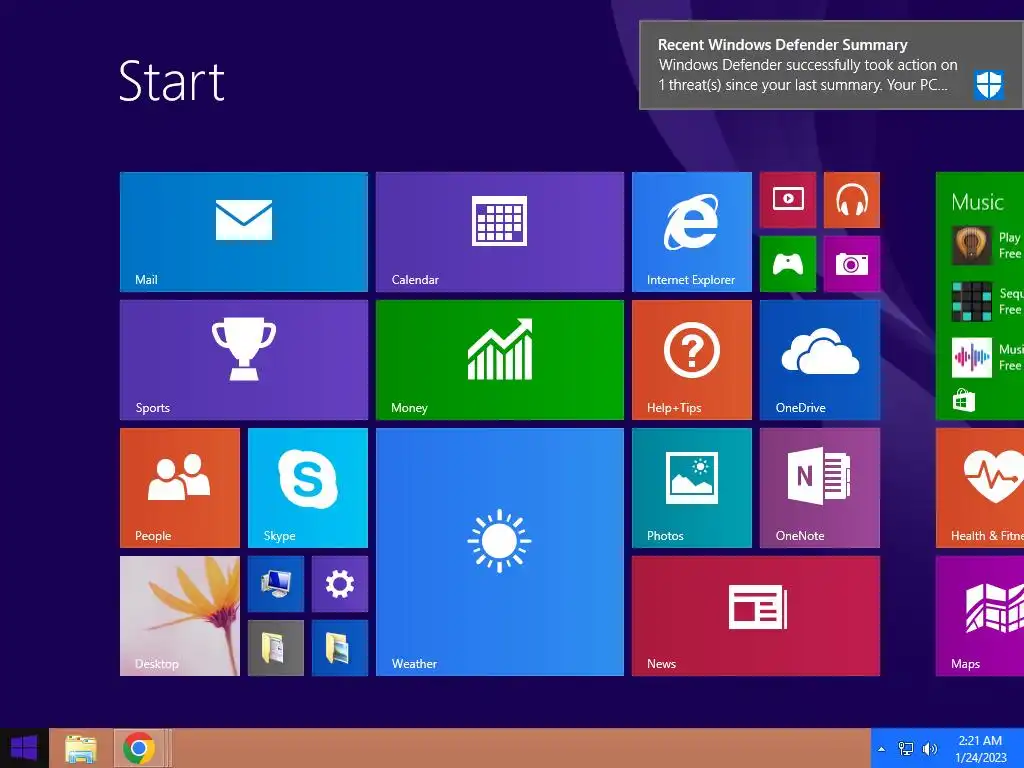Image resolution: width=1024 pixels, height=768 pixels.
Task: Open the OneNote tile
Action: point(820,488)
